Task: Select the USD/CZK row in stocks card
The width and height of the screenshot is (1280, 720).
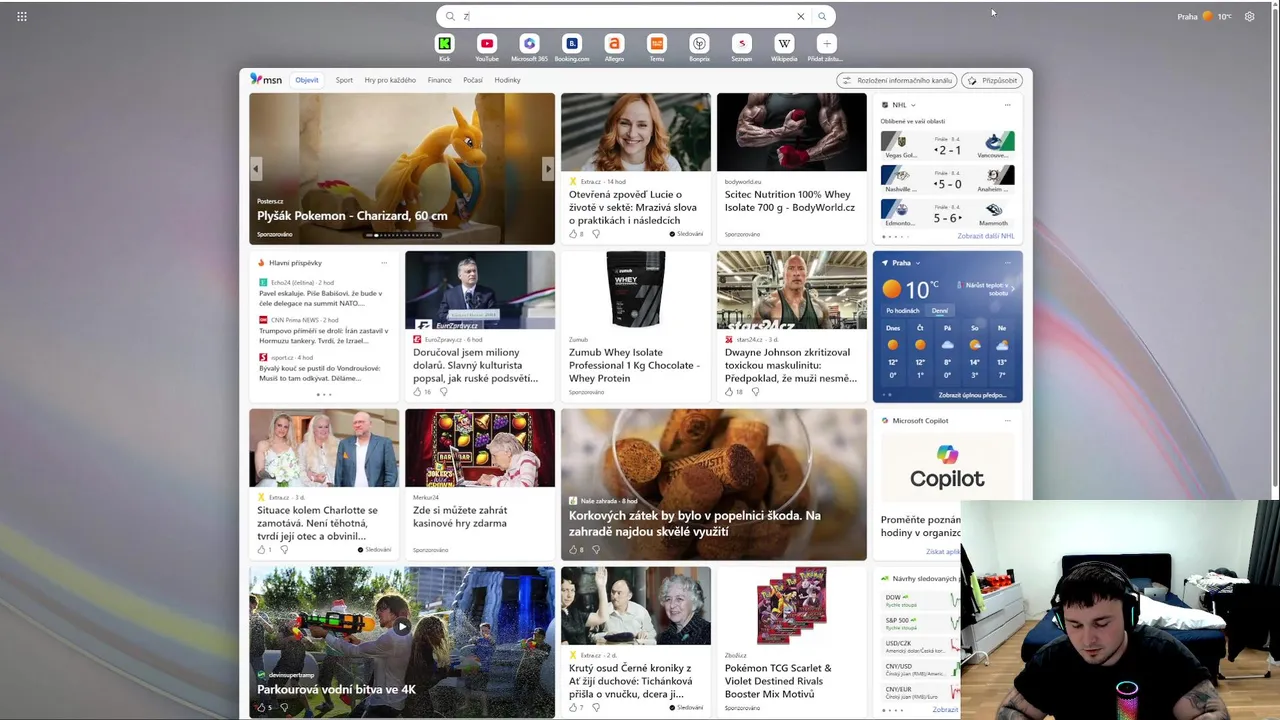Action: (920, 646)
